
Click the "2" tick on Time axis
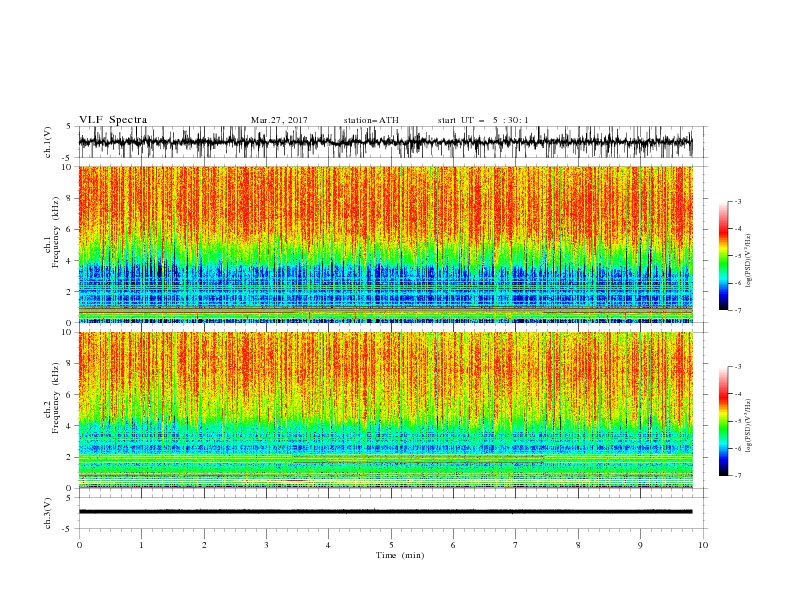(x=204, y=545)
